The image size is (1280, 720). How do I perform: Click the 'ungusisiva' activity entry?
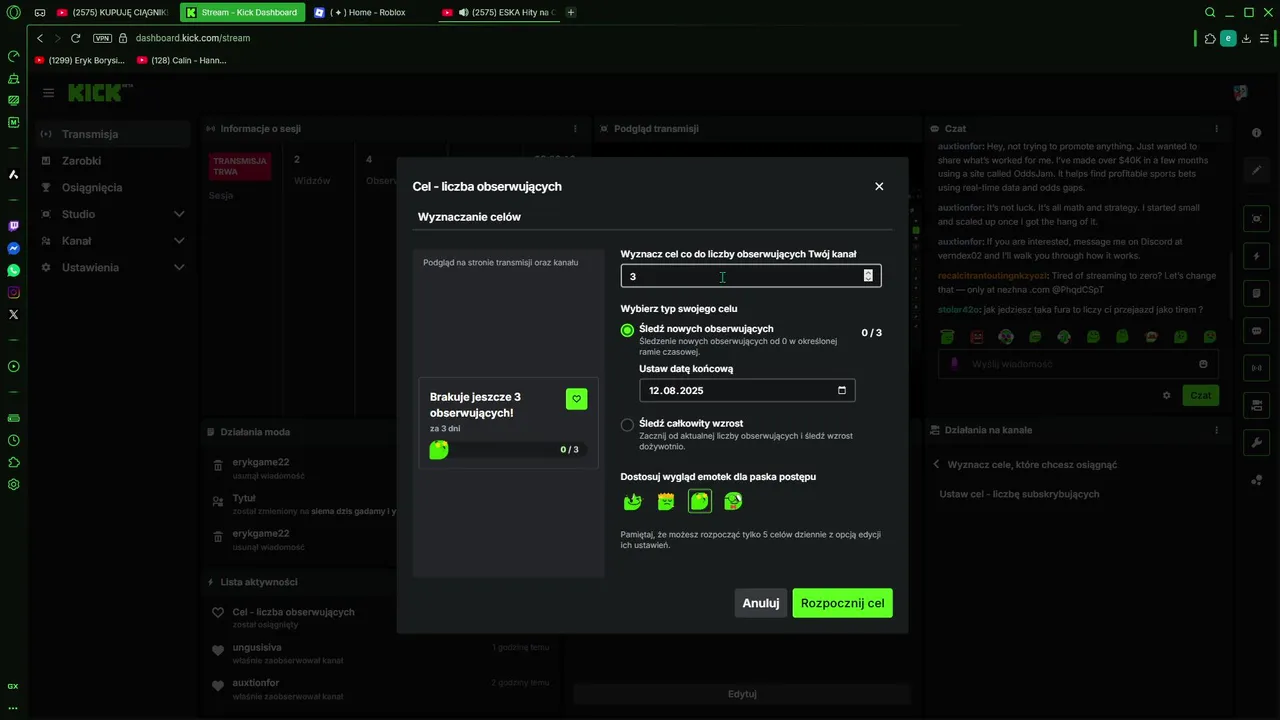380,654
